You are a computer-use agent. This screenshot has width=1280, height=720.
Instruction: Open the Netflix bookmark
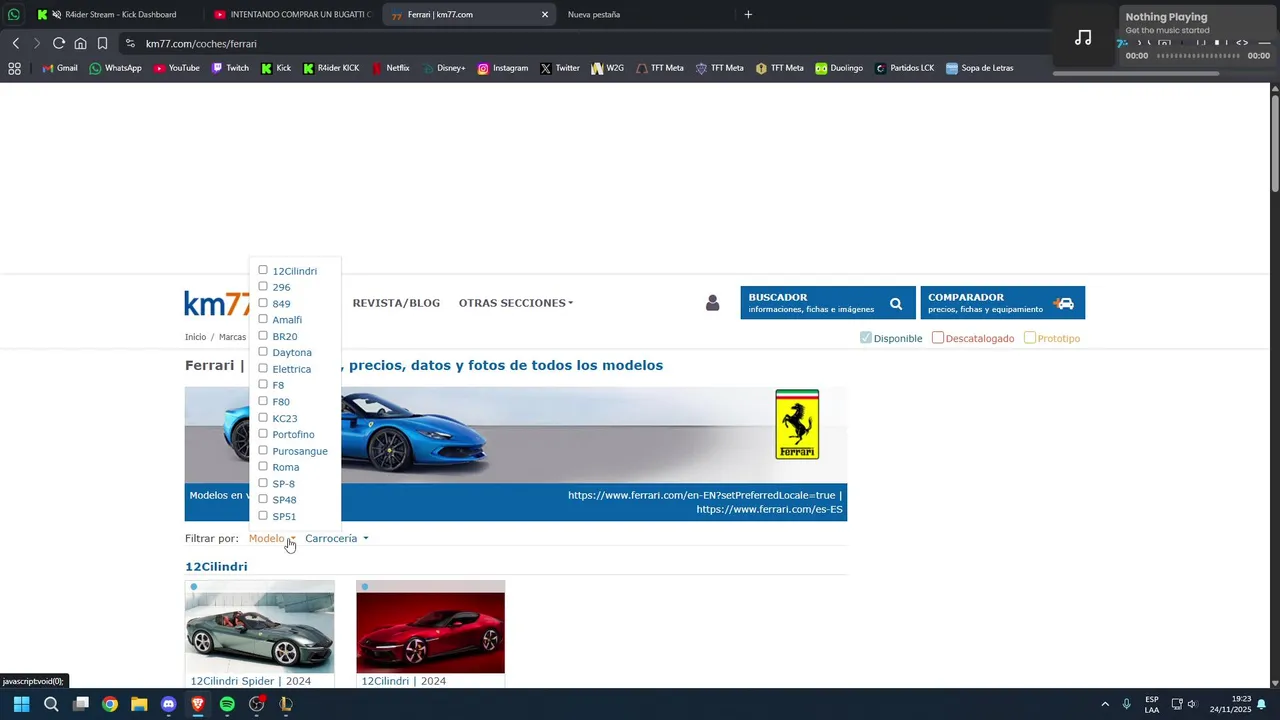(390, 68)
